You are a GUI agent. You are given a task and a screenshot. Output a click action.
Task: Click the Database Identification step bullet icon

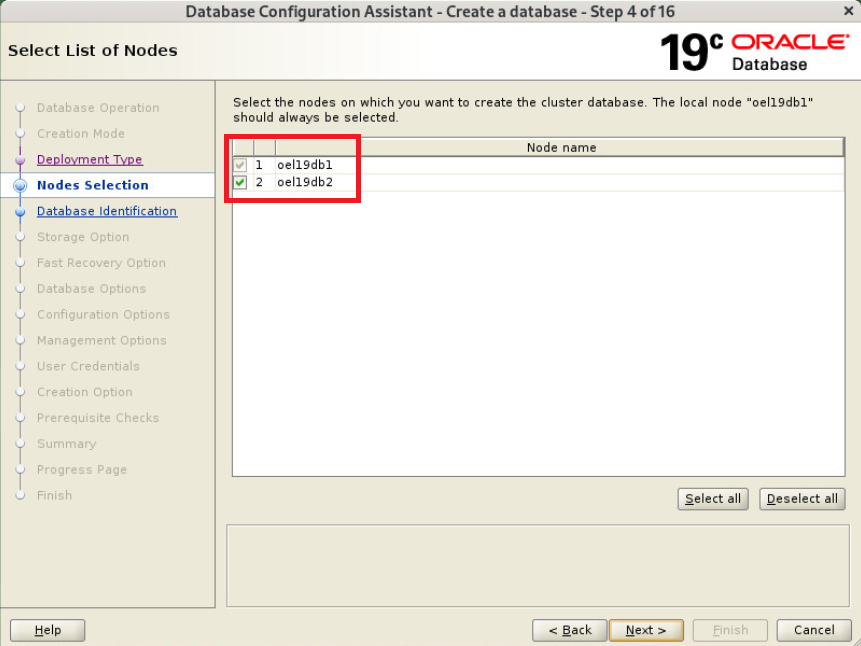[x=20, y=211]
